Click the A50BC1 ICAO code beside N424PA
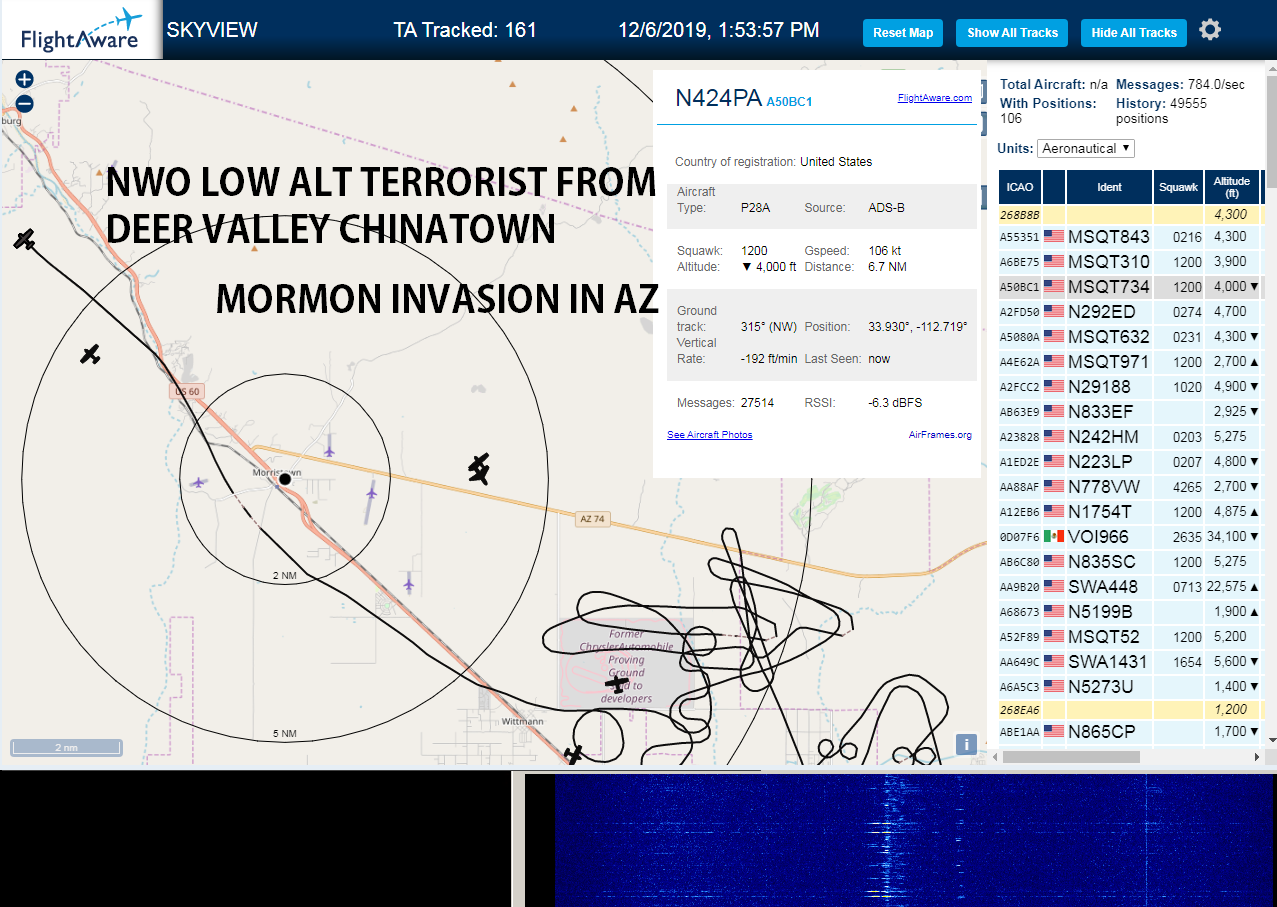The image size is (1277, 907). pos(789,102)
